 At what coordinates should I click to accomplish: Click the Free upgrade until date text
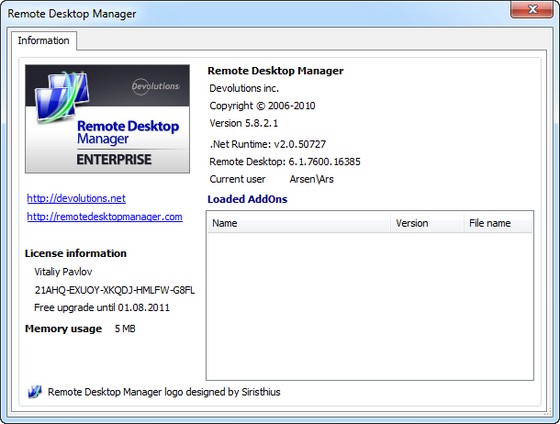[102, 308]
